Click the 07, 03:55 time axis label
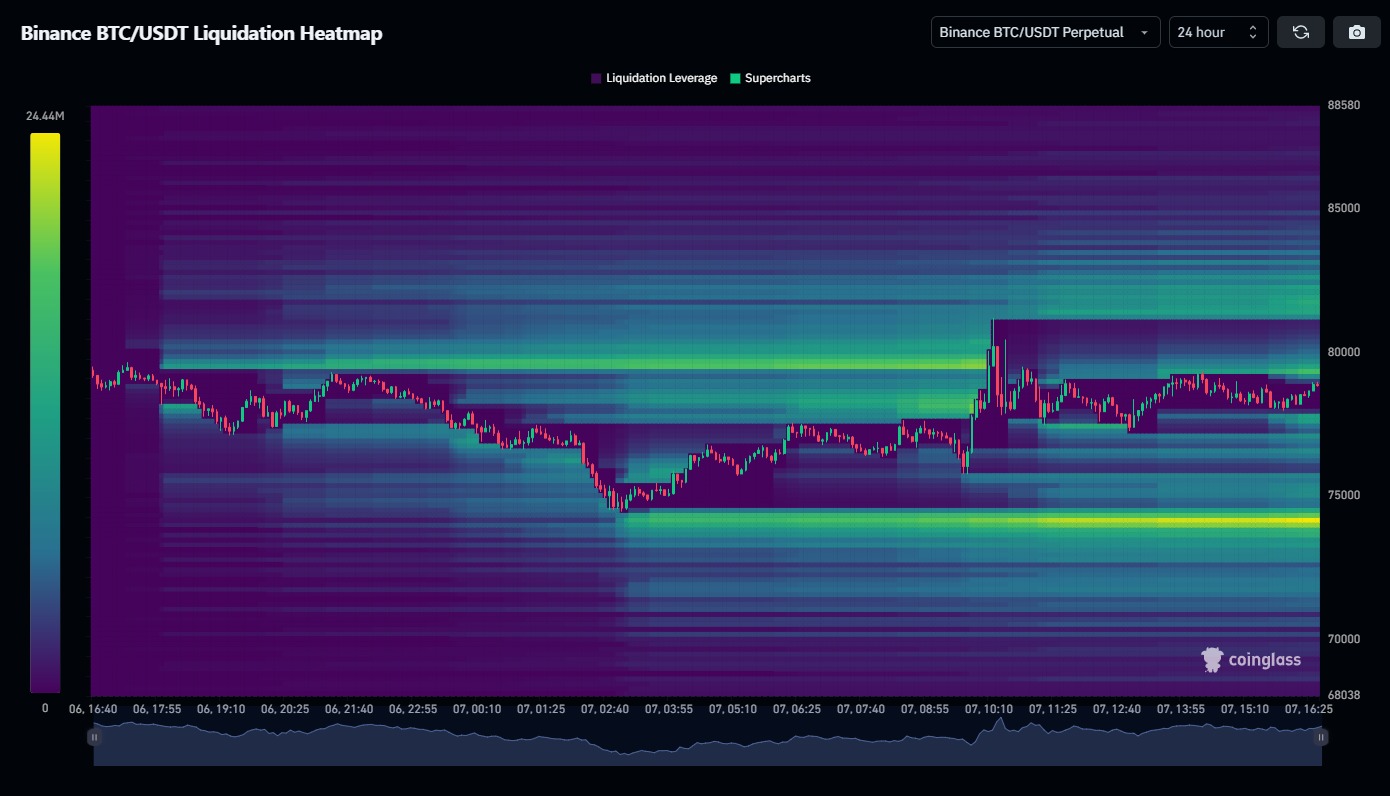The width and height of the screenshot is (1390, 796). click(x=669, y=709)
